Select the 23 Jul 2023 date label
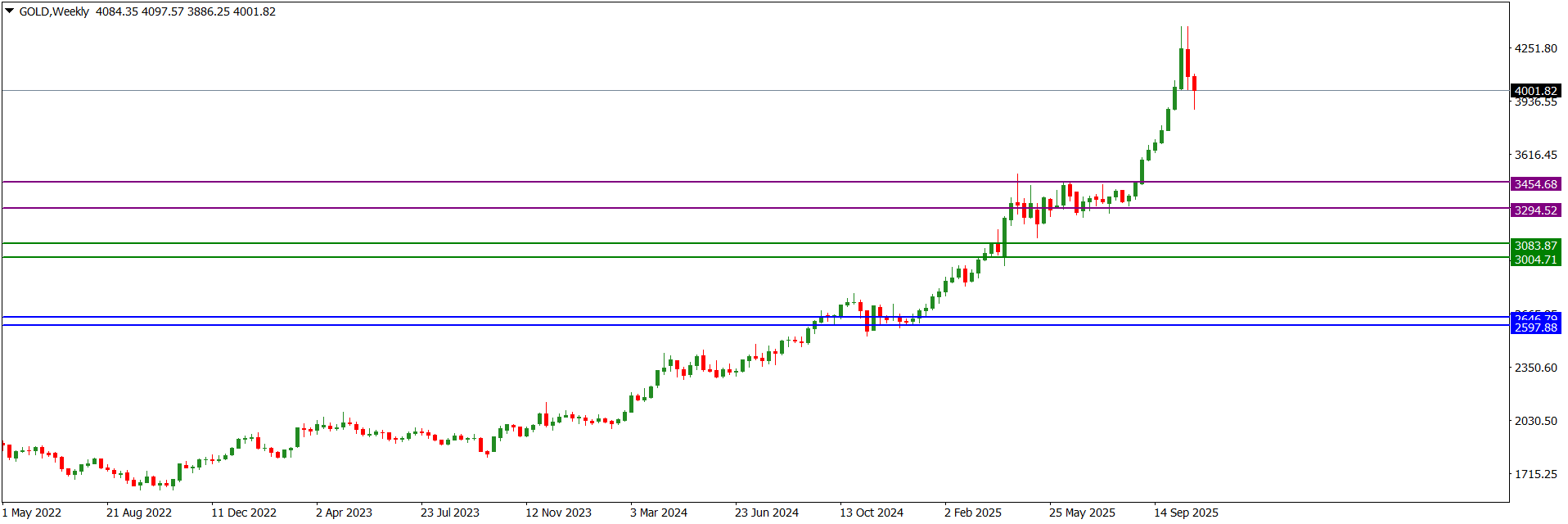 coord(449,513)
